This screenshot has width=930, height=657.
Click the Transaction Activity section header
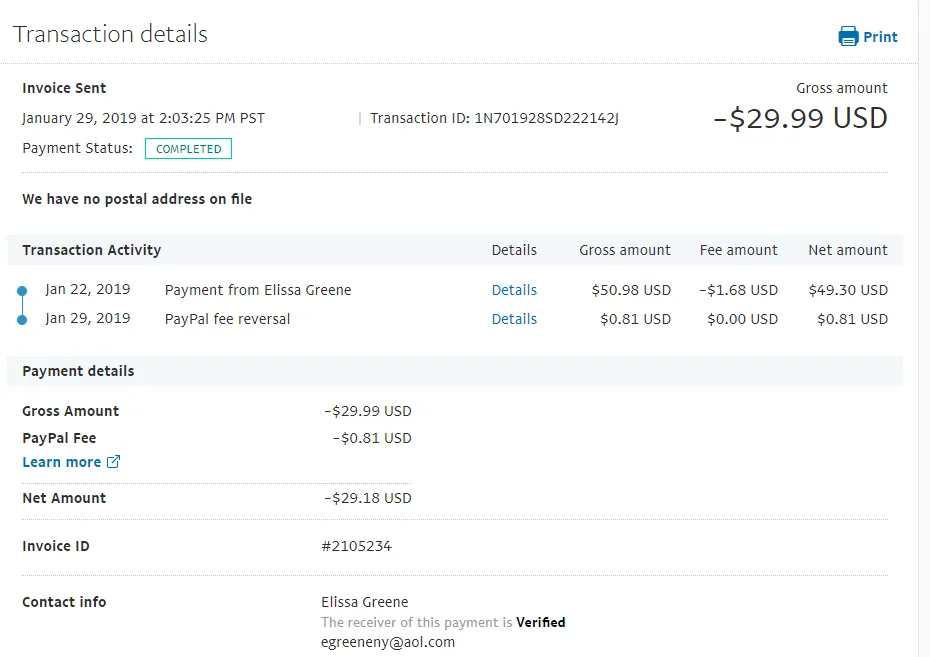pyautogui.click(x=92, y=250)
